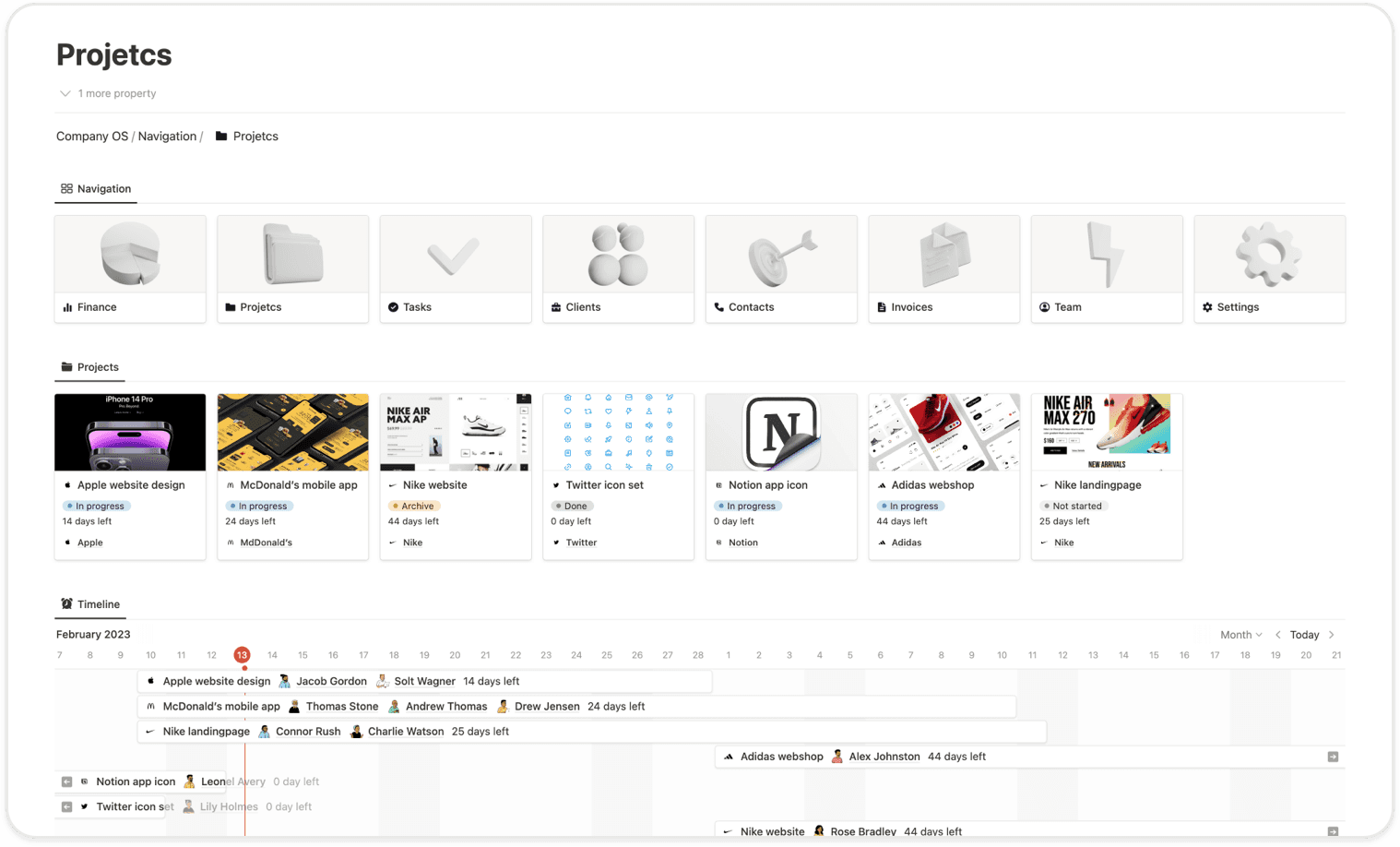Click Connor Rush name in timeline
Viewport: 1400px width, 847px height.
(308, 732)
